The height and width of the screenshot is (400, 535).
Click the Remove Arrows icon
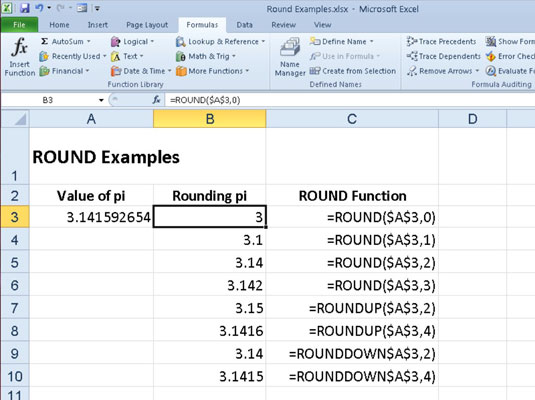(x=412, y=71)
